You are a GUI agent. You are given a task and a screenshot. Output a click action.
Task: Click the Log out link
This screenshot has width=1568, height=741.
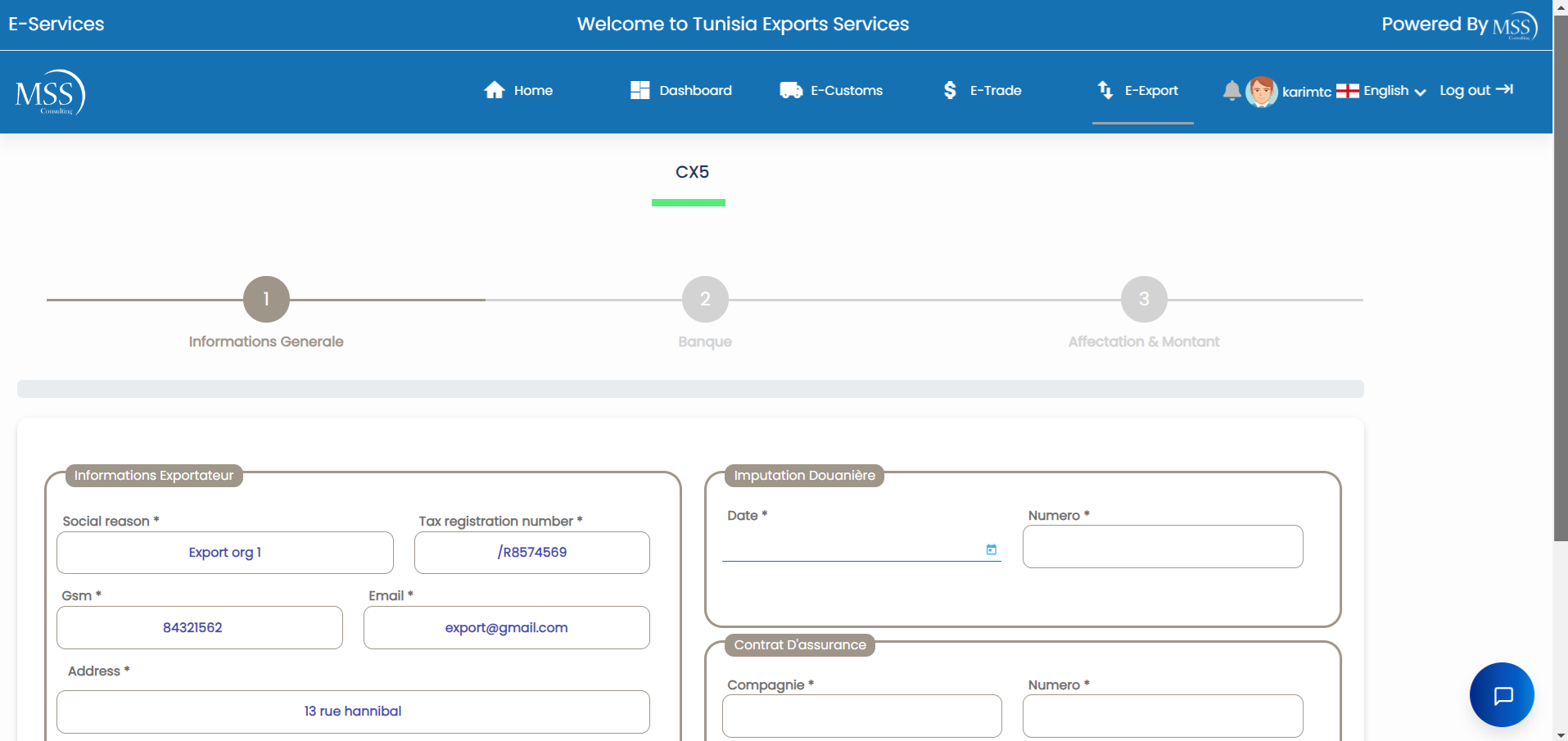coord(1475,90)
